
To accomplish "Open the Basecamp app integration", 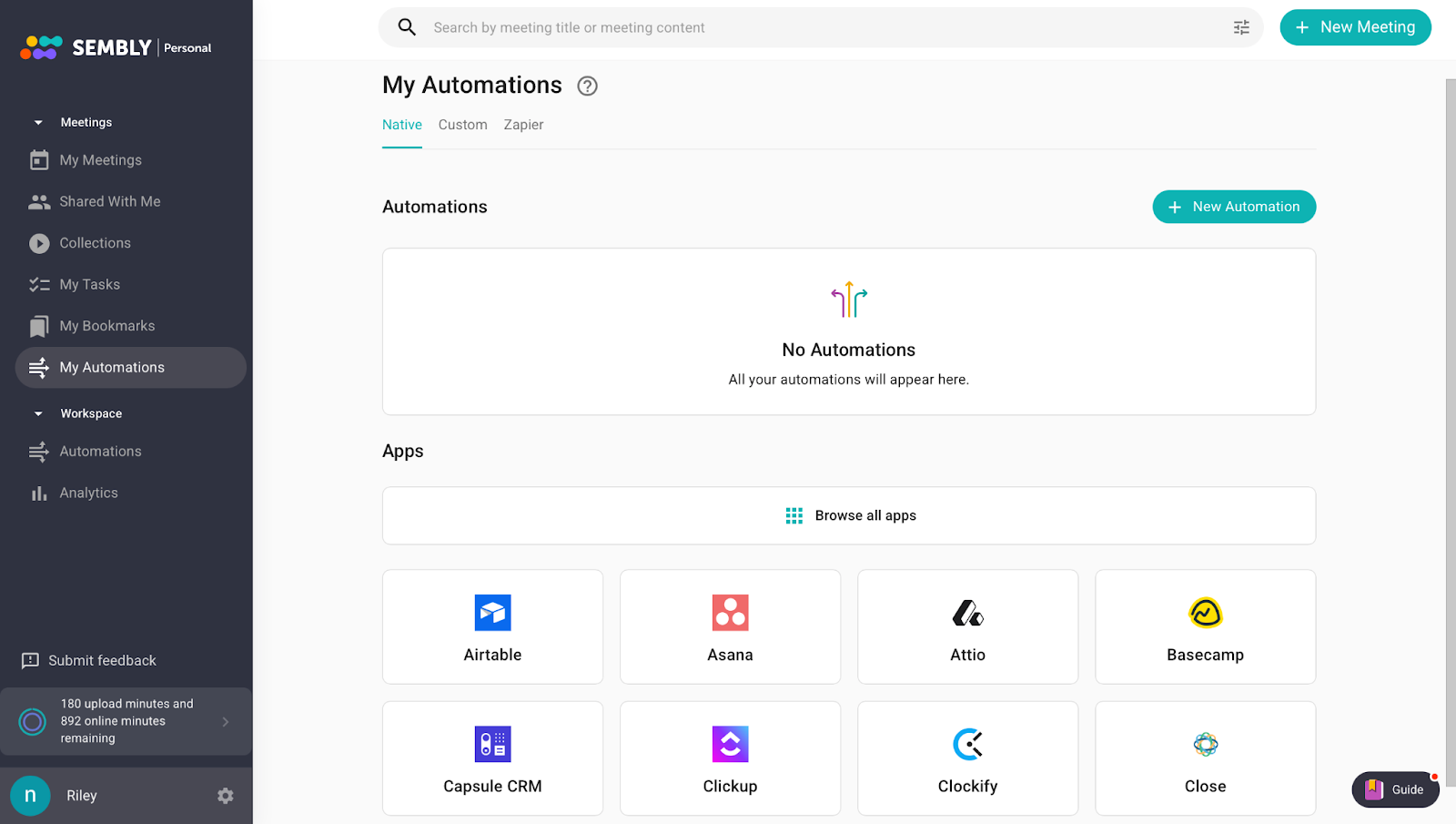I will tap(1205, 627).
